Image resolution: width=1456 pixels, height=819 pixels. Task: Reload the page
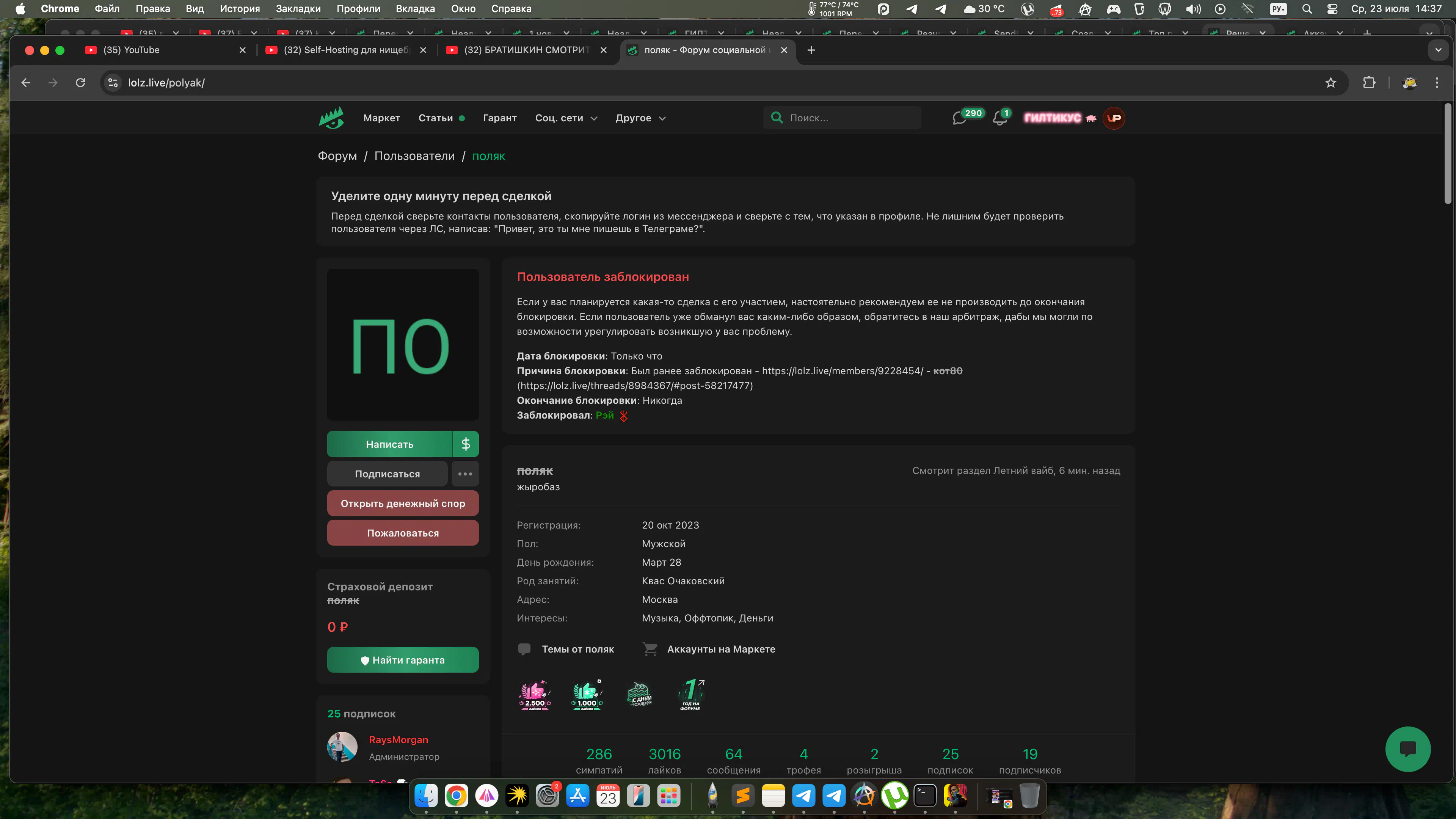pyautogui.click(x=80, y=83)
